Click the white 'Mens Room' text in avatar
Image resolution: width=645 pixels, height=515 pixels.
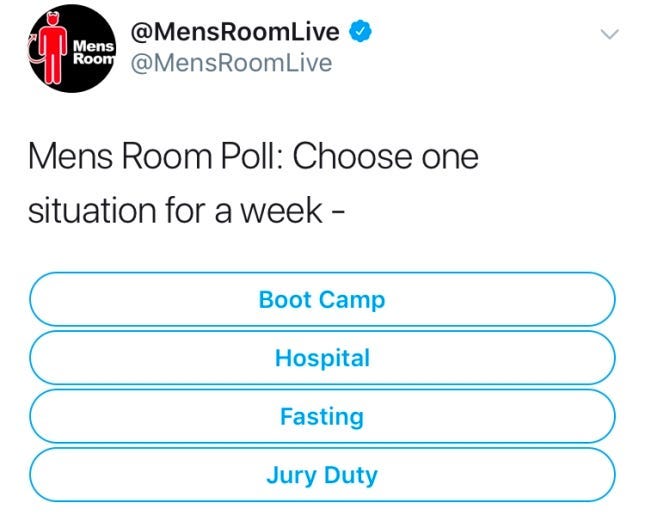point(94,51)
